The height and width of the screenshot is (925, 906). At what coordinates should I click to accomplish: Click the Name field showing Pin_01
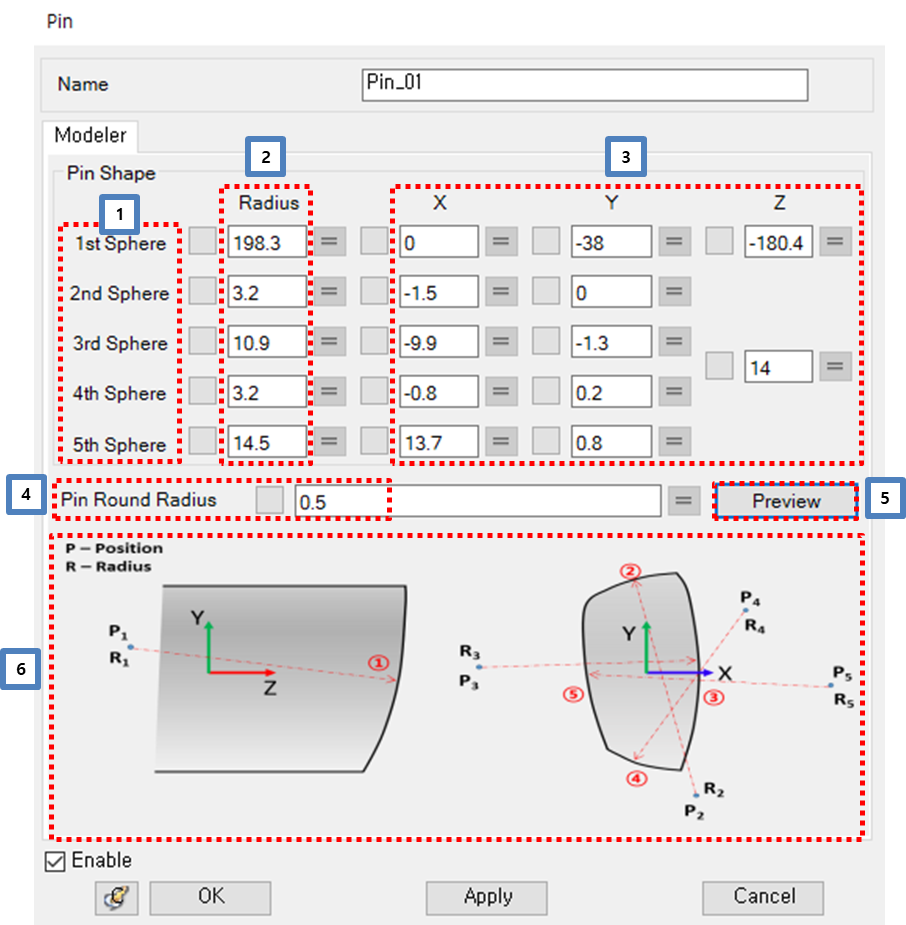(584, 85)
